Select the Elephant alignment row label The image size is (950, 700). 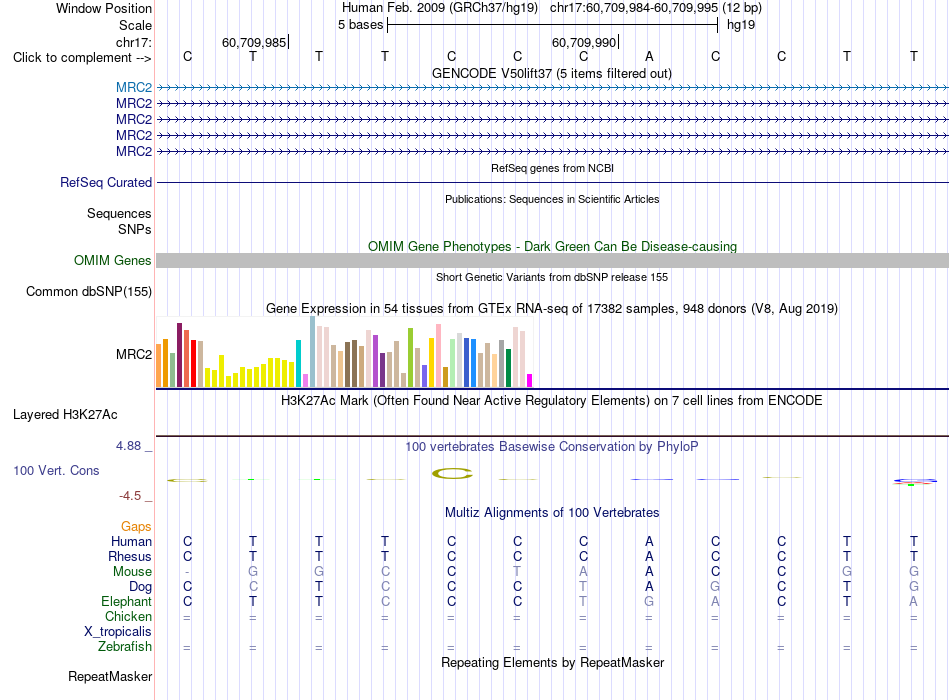tap(126, 601)
